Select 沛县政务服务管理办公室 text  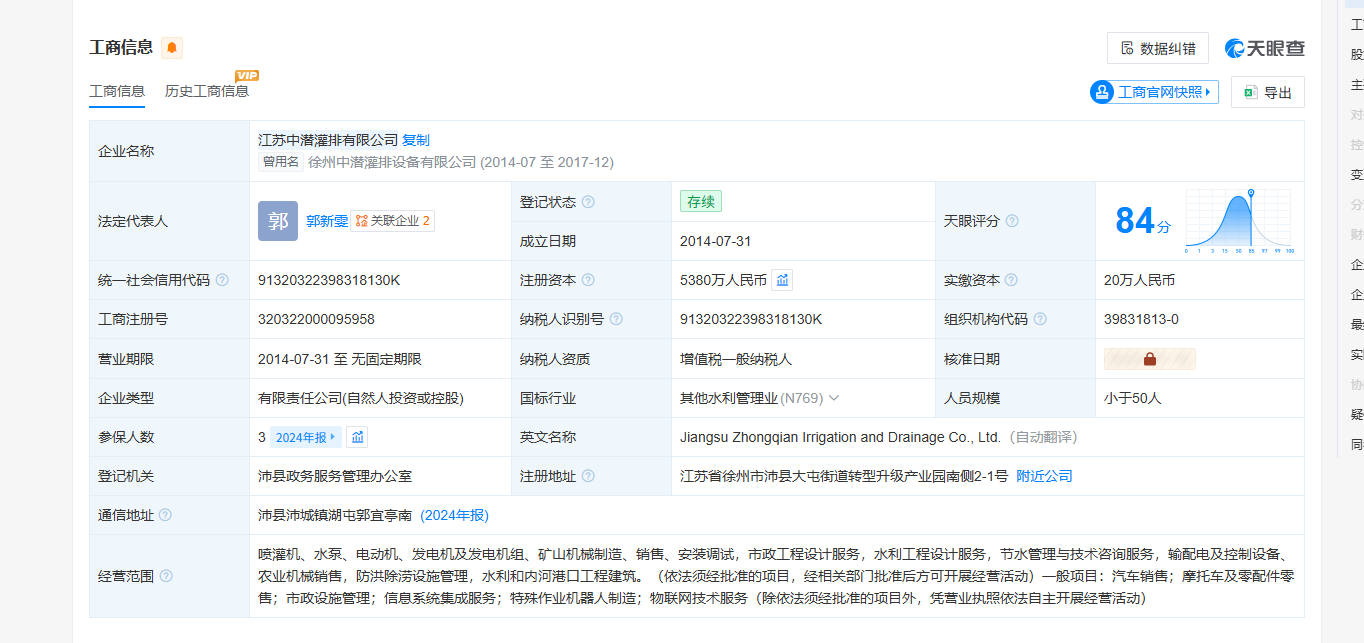(x=335, y=476)
